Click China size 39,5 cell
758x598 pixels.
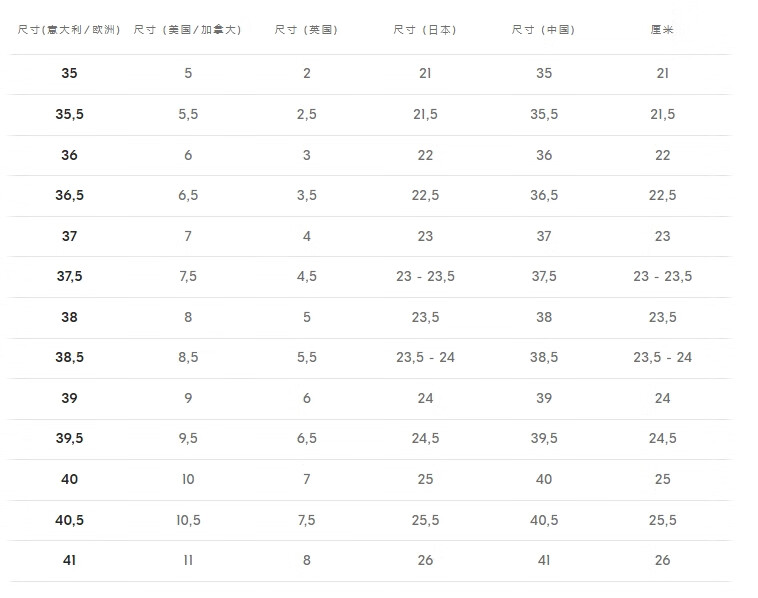click(x=544, y=438)
